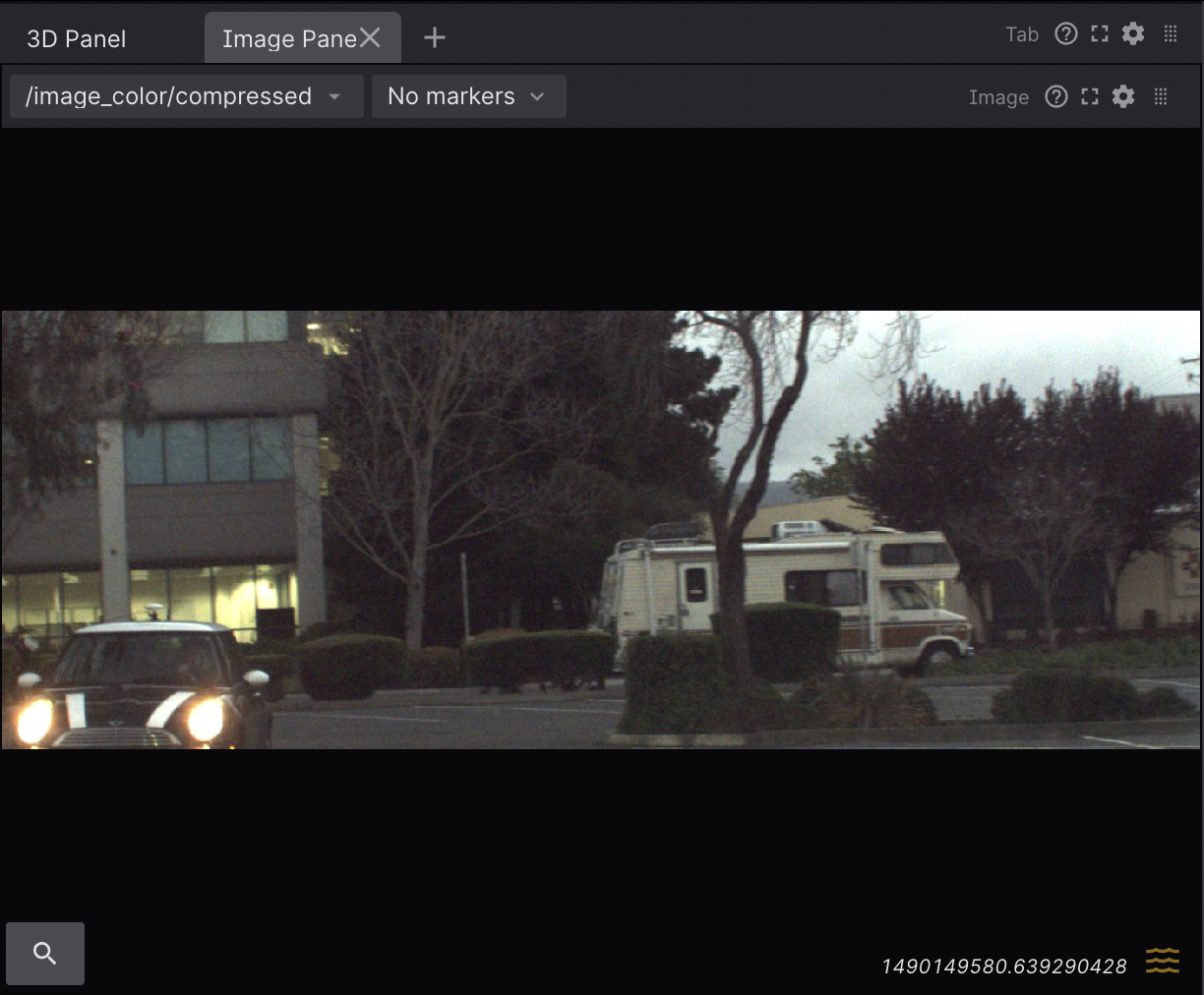This screenshot has height=995, width=1204.
Task: Click the Tab panel drag handle
Action: [1171, 34]
